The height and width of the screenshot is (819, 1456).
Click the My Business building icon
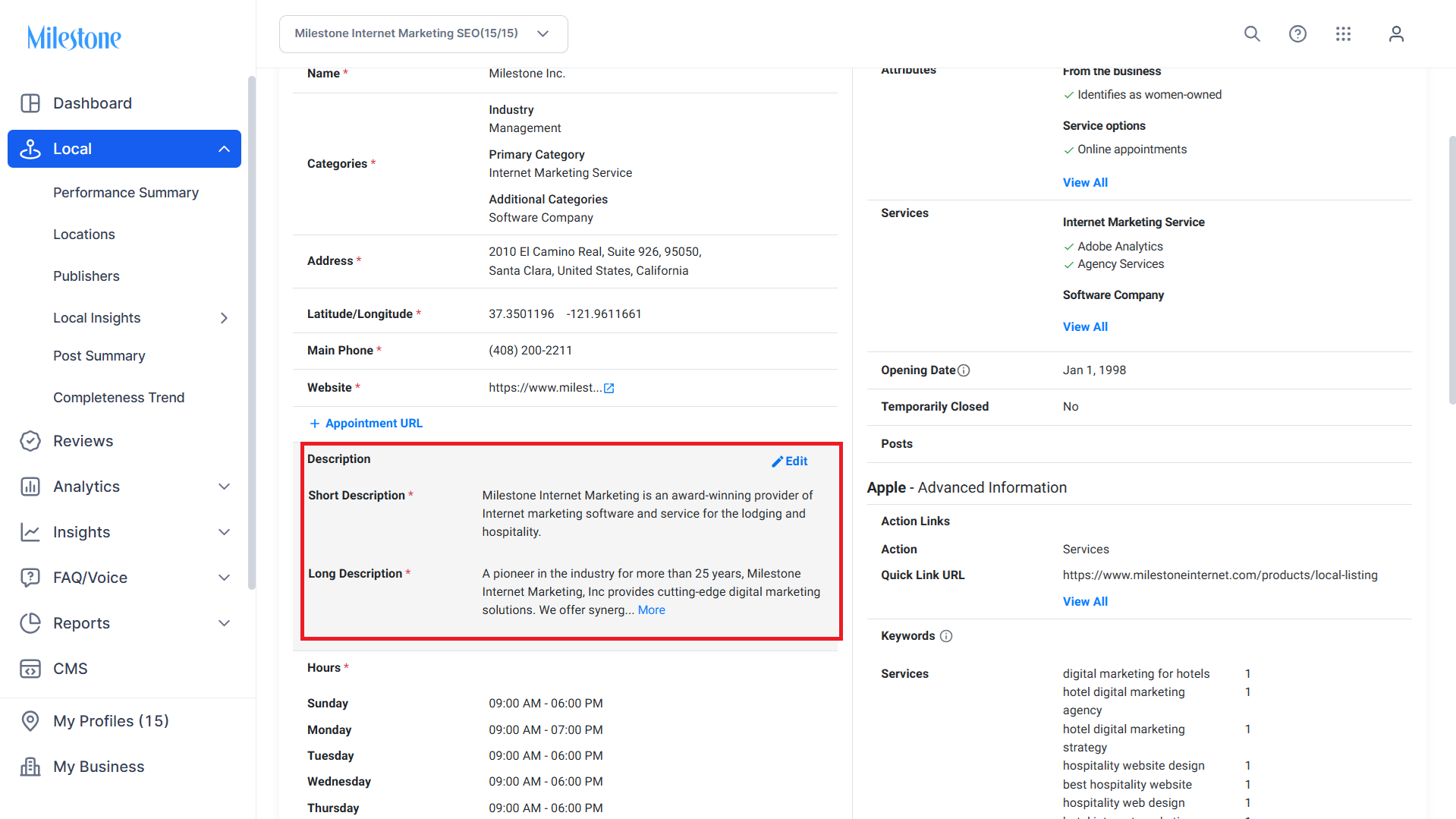click(x=30, y=767)
